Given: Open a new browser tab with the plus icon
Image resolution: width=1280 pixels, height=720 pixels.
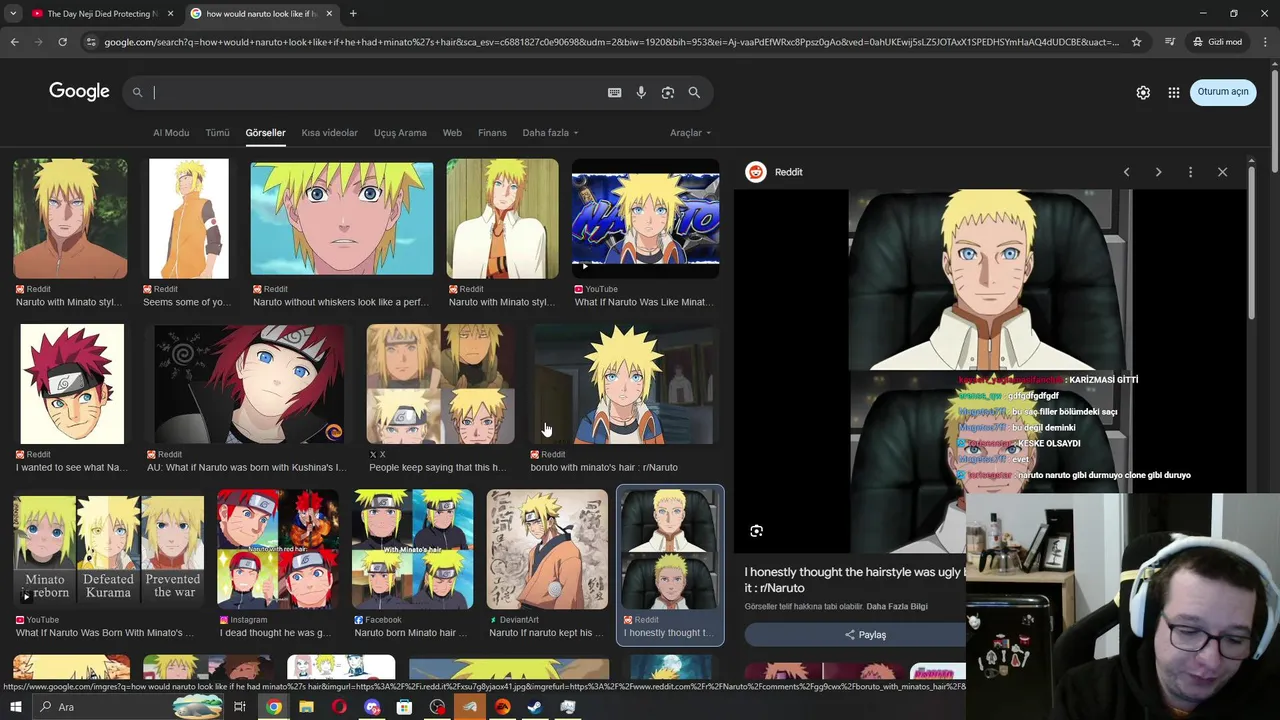Looking at the screenshot, I should pyautogui.click(x=353, y=14).
